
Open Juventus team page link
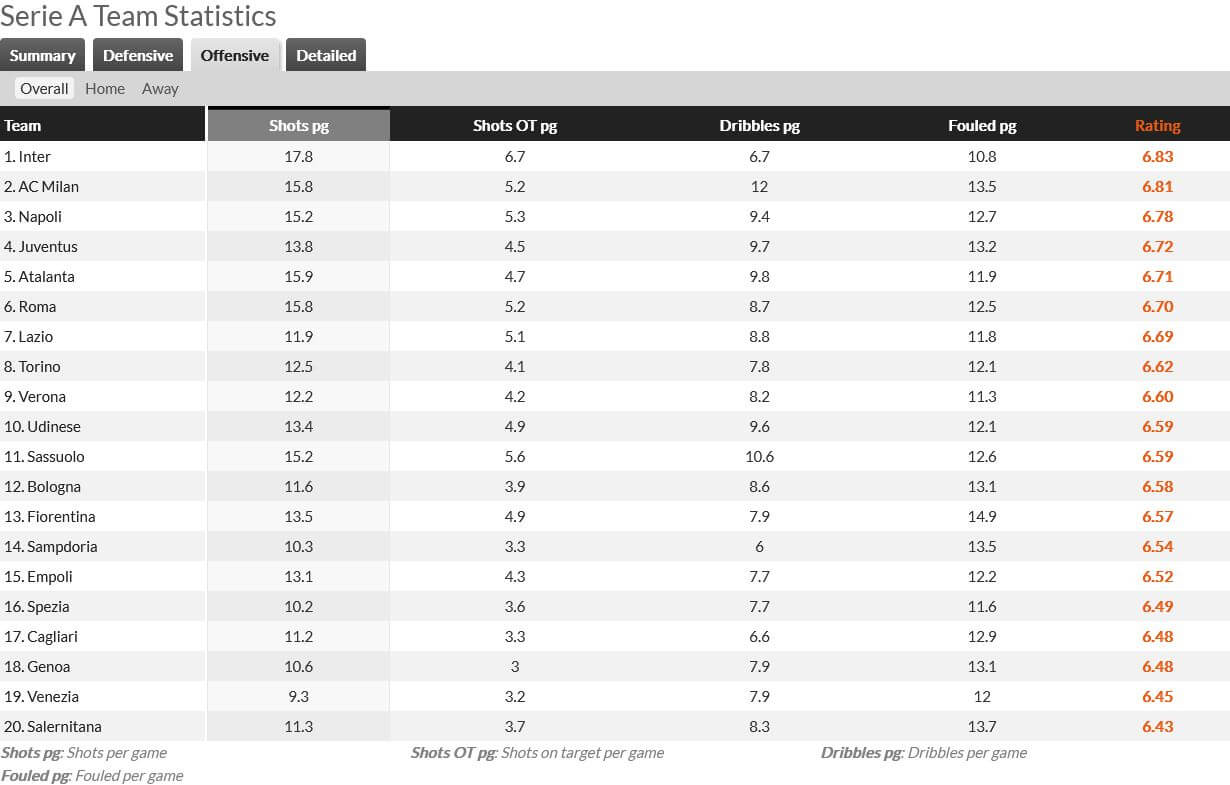pos(48,247)
